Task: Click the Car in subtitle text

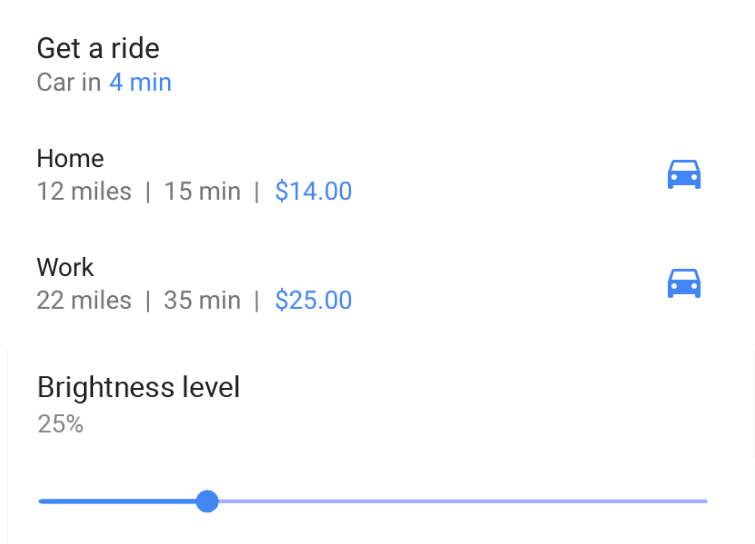Action: (69, 82)
